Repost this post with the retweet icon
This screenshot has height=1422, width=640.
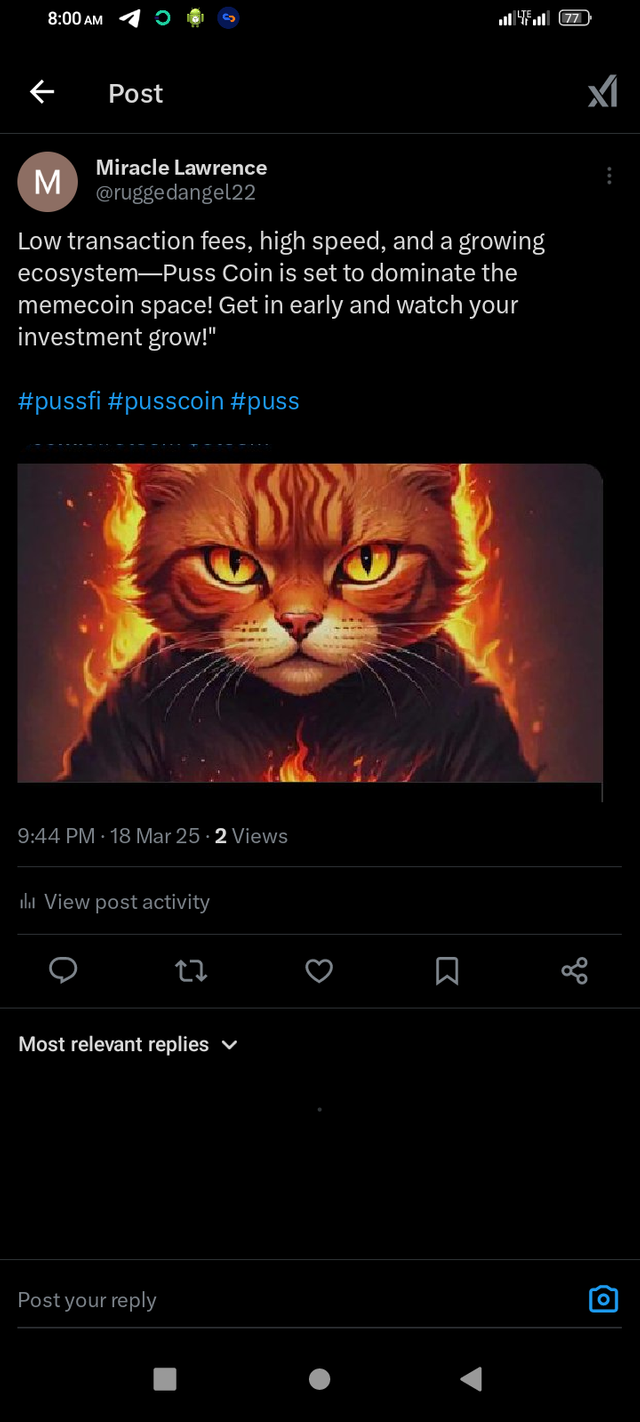(x=191, y=970)
